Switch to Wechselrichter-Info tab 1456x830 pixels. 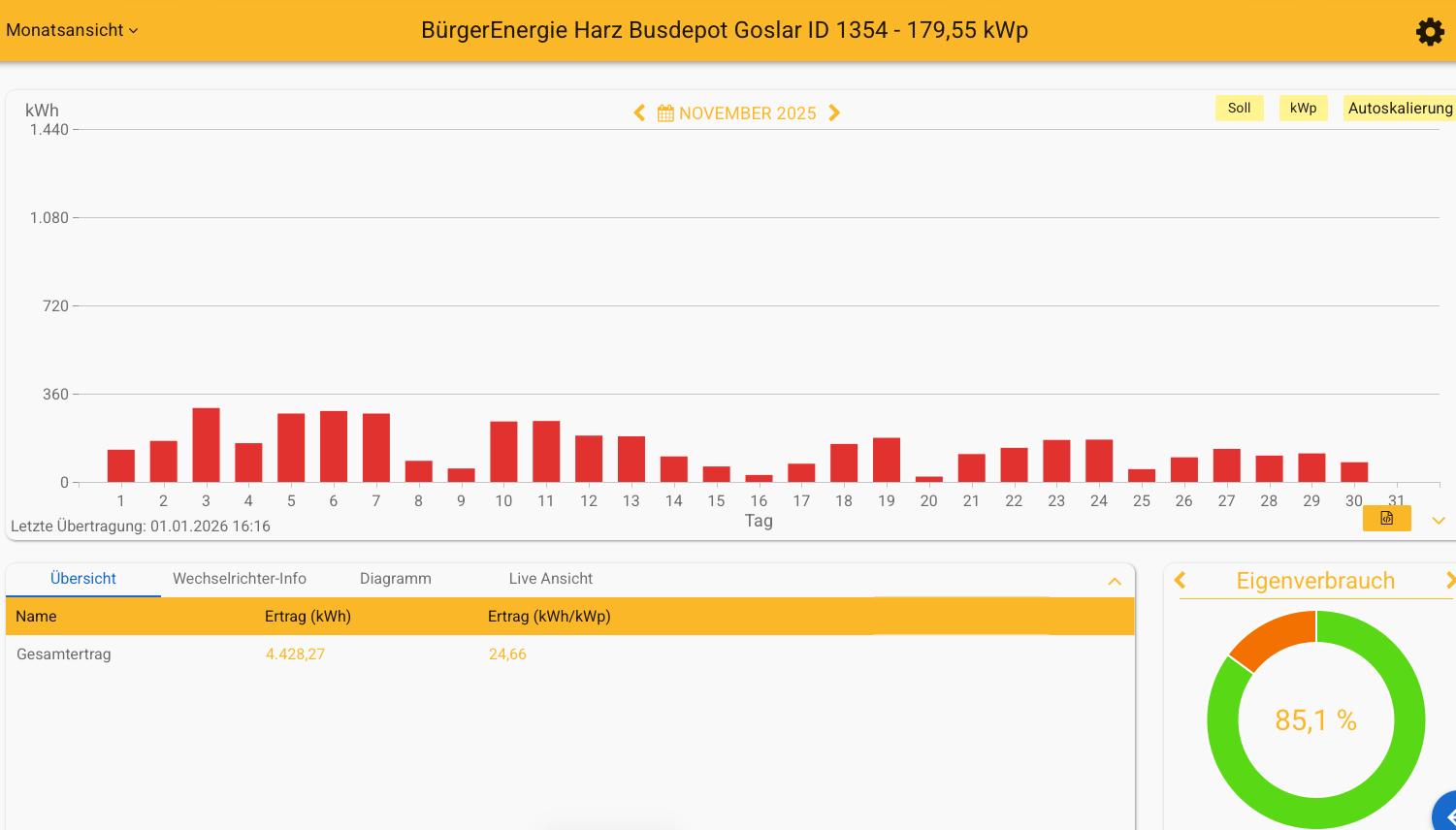[240, 579]
